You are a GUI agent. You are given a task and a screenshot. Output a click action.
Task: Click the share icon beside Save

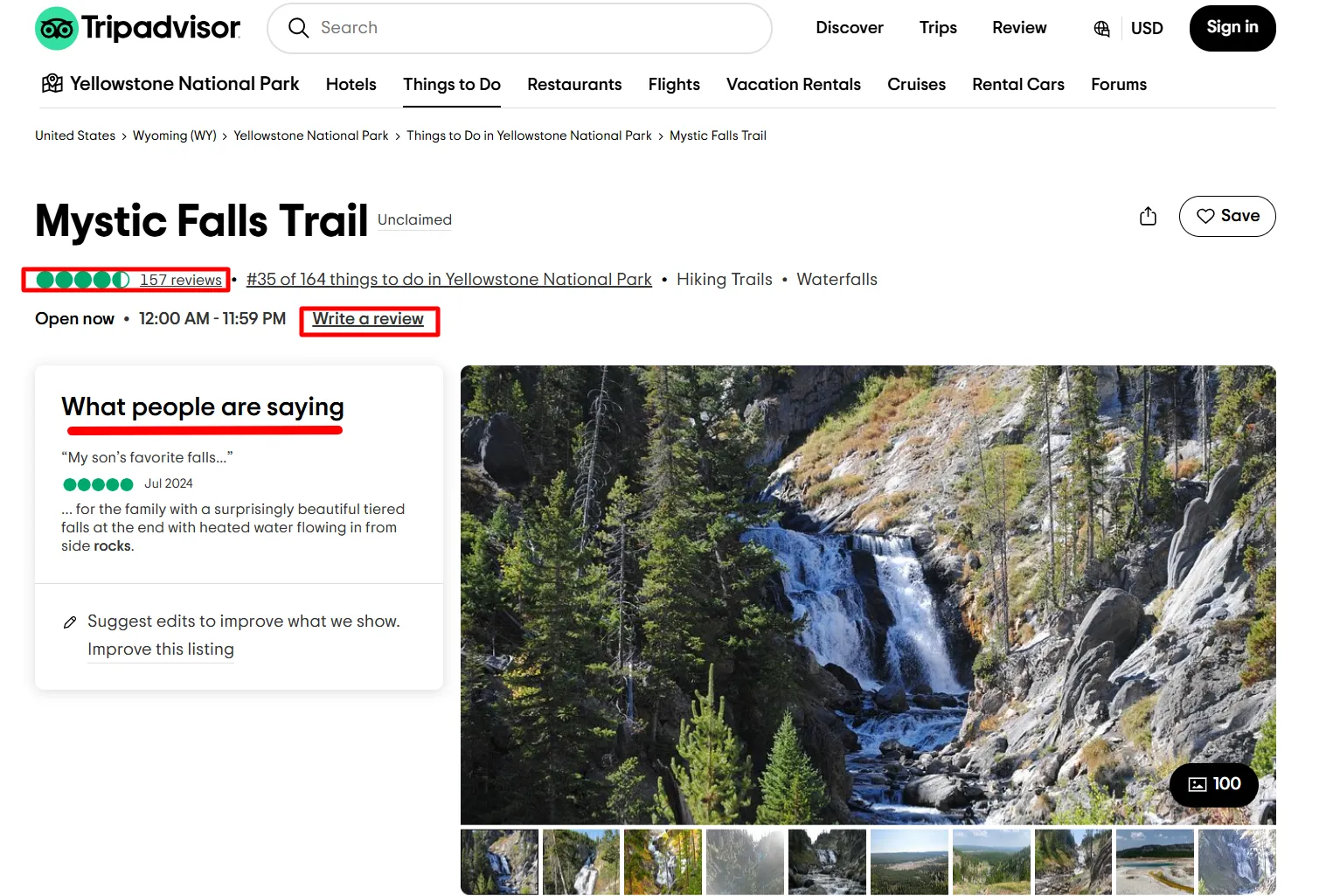[x=1148, y=217]
